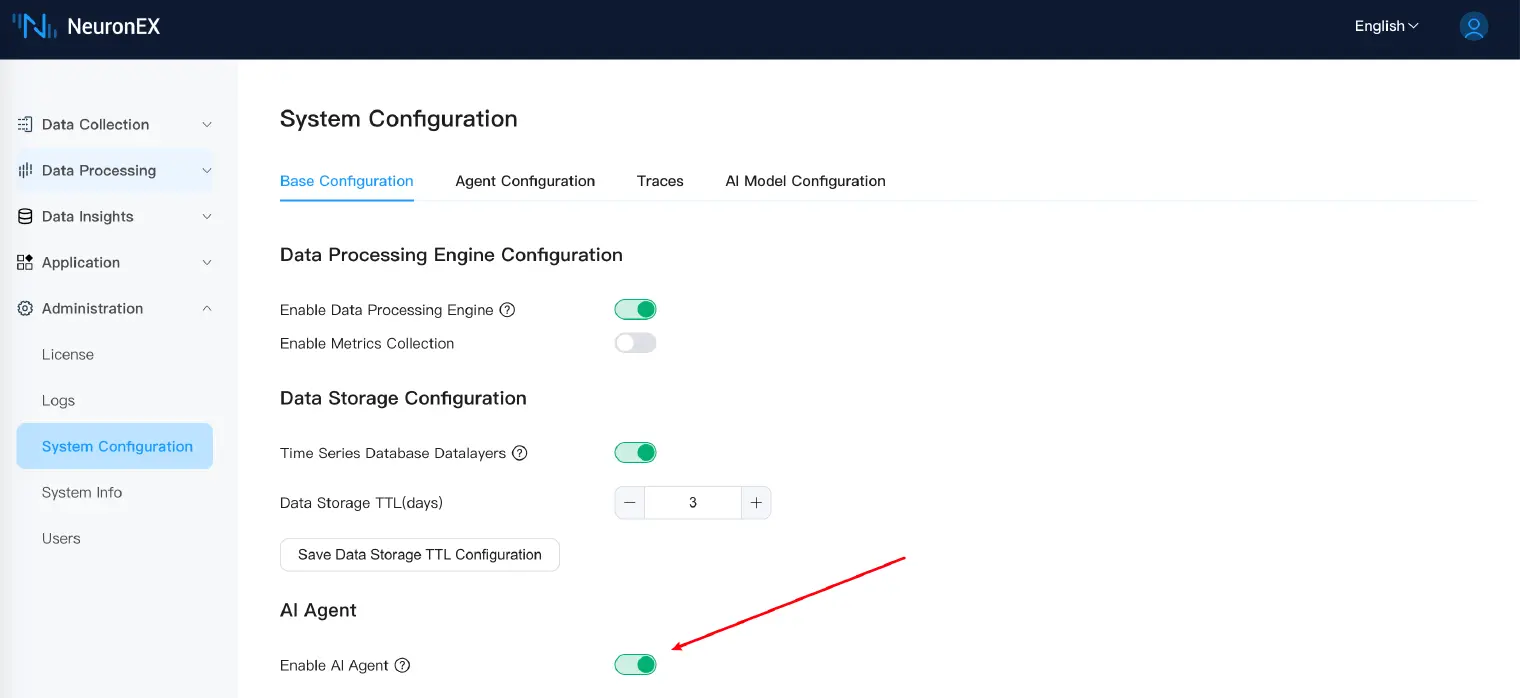
Task: Disable the Data Processing Engine toggle
Action: click(x=635, y=310)
